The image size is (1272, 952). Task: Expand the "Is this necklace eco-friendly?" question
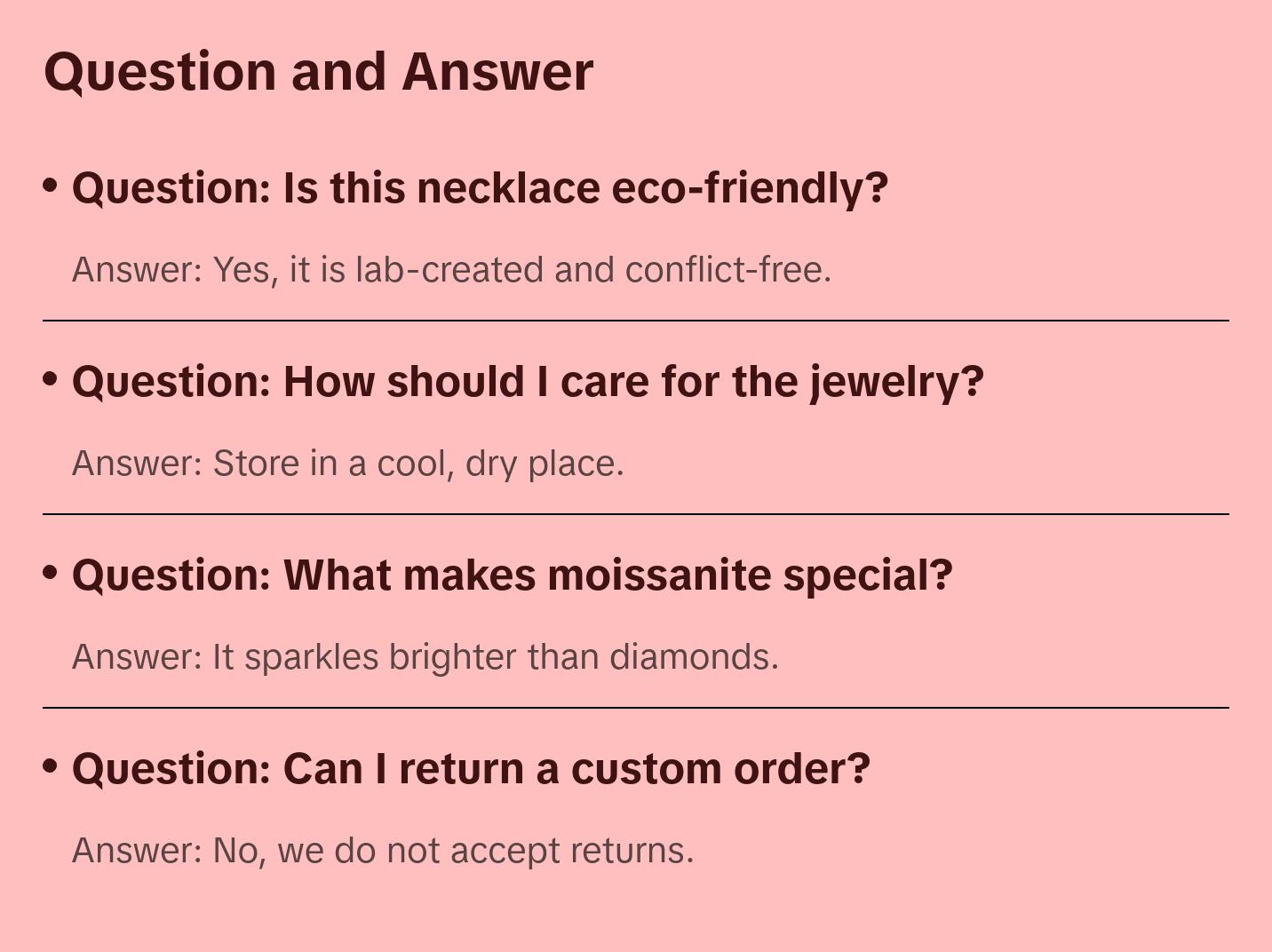480,188
